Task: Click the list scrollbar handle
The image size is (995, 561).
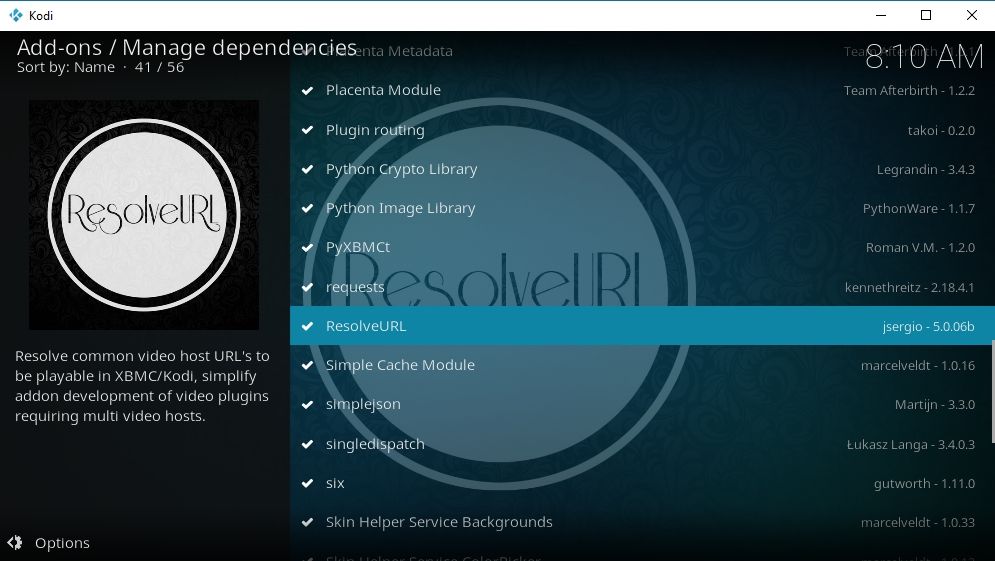Action: 992,392
